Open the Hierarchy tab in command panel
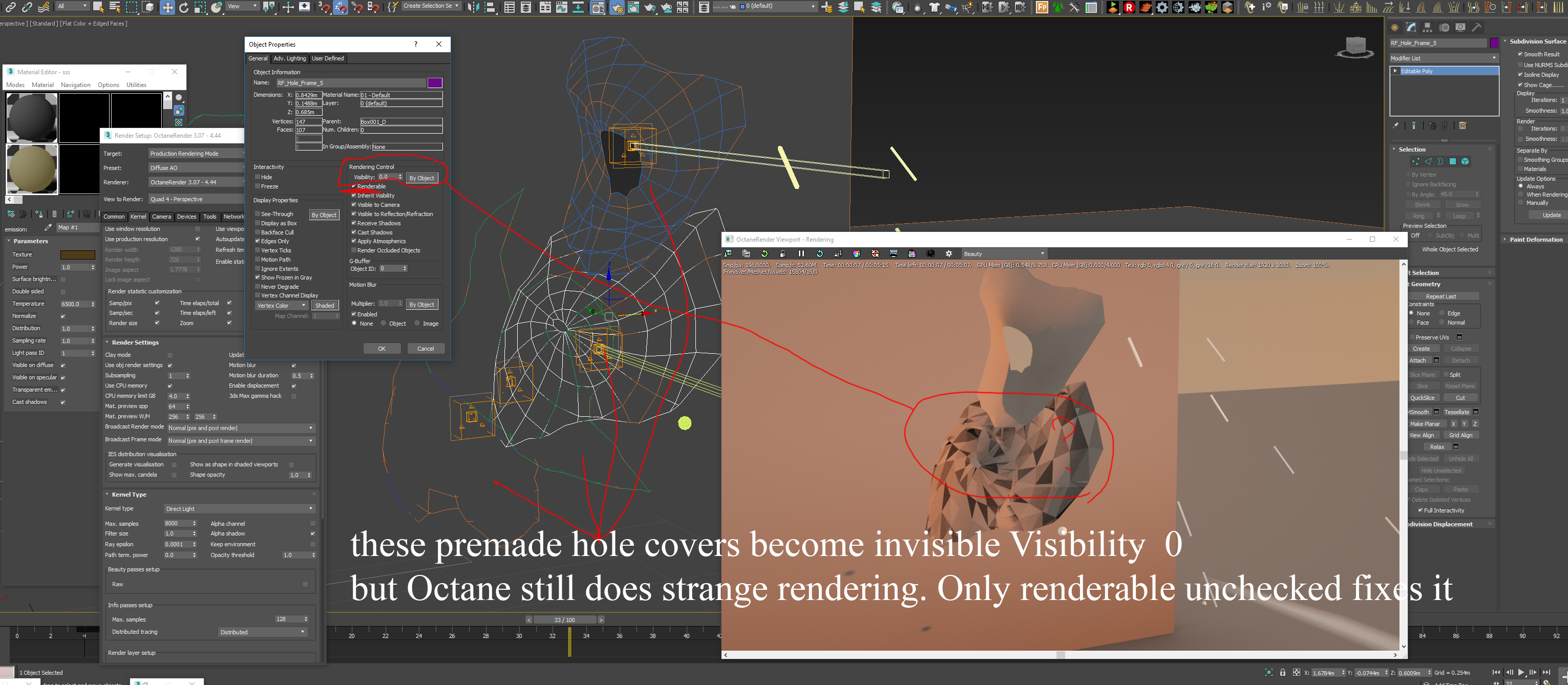Screen dimensions: 1568x685 coord(1427,27)
